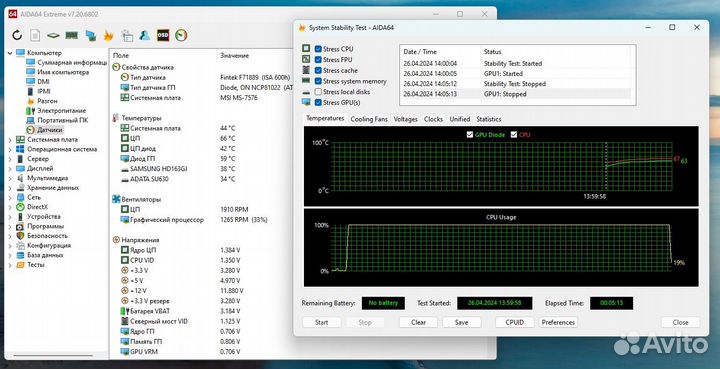The width and height of the screenshot is (720, 369).
Task: Switch to the Temperatures tab
Action: point(325,118)
